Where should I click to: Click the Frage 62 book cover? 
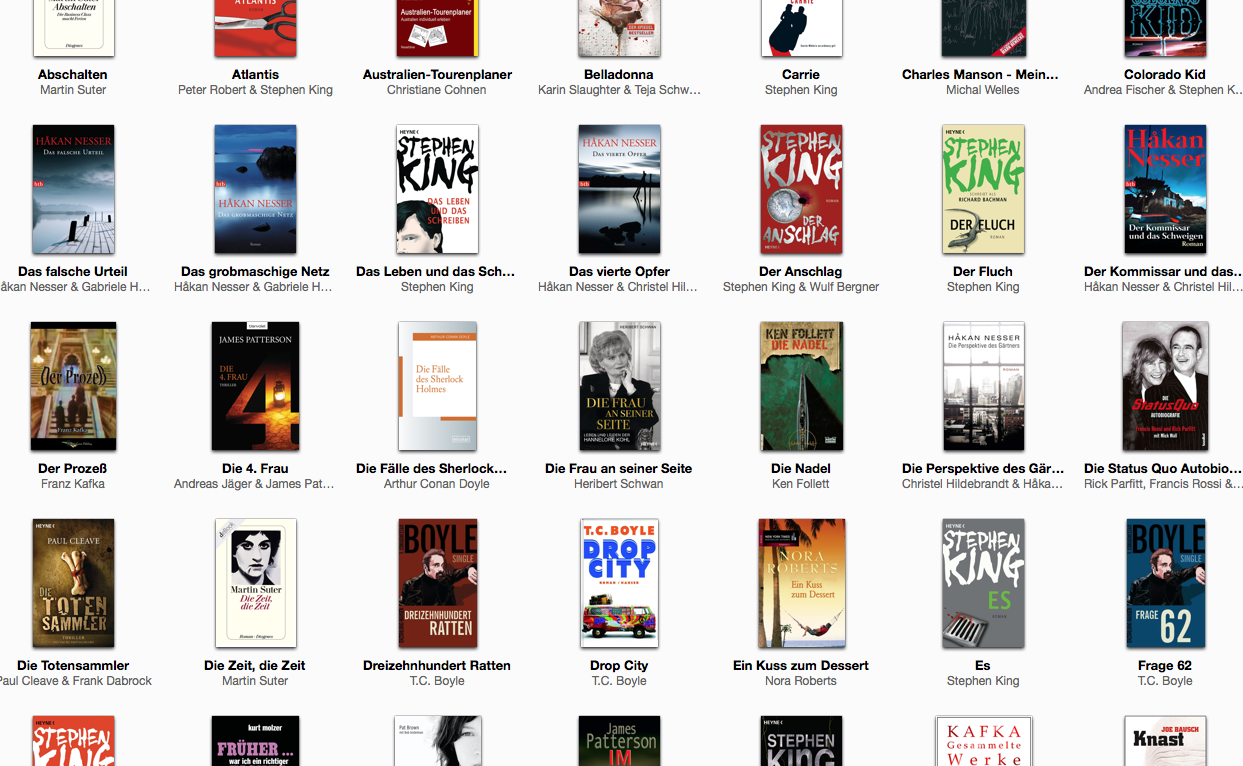pyautogui.click(x=1165, y=583)
